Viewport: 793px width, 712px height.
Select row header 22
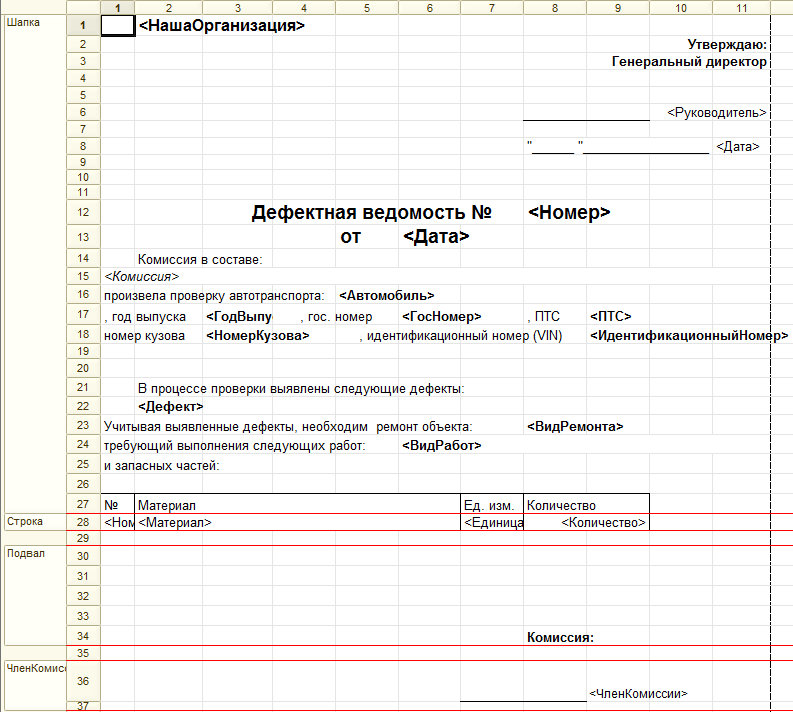coord(83,407)
